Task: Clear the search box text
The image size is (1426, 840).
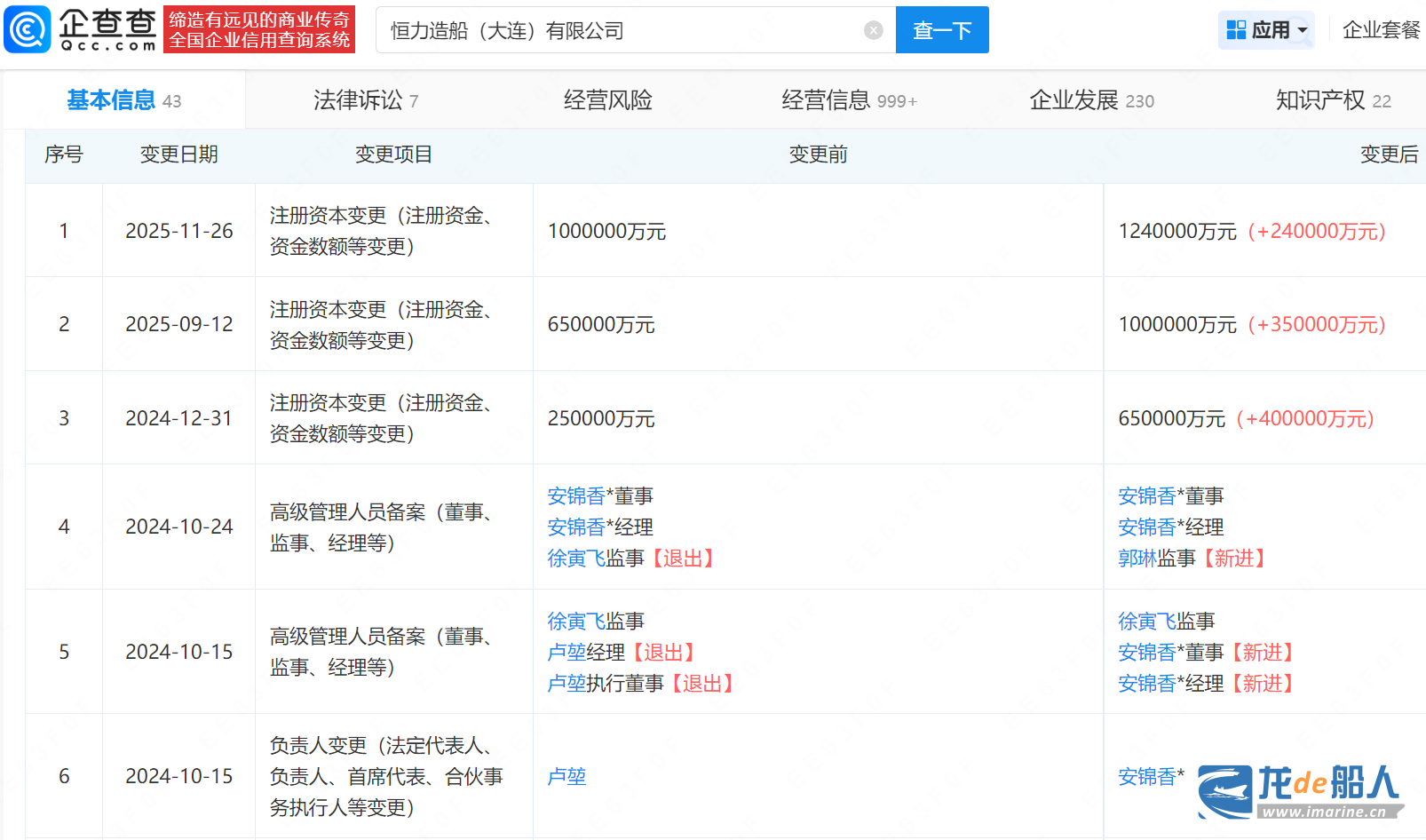Action: 873,30
